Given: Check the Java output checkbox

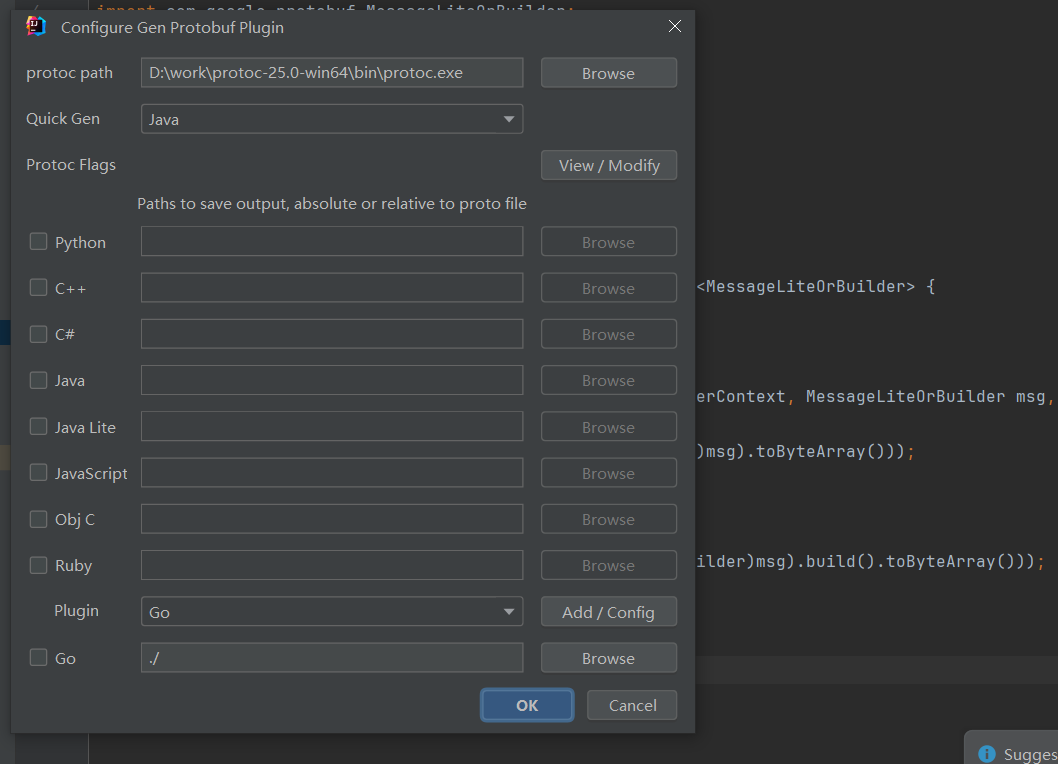Looking at the screenshot, I should 38,380.
